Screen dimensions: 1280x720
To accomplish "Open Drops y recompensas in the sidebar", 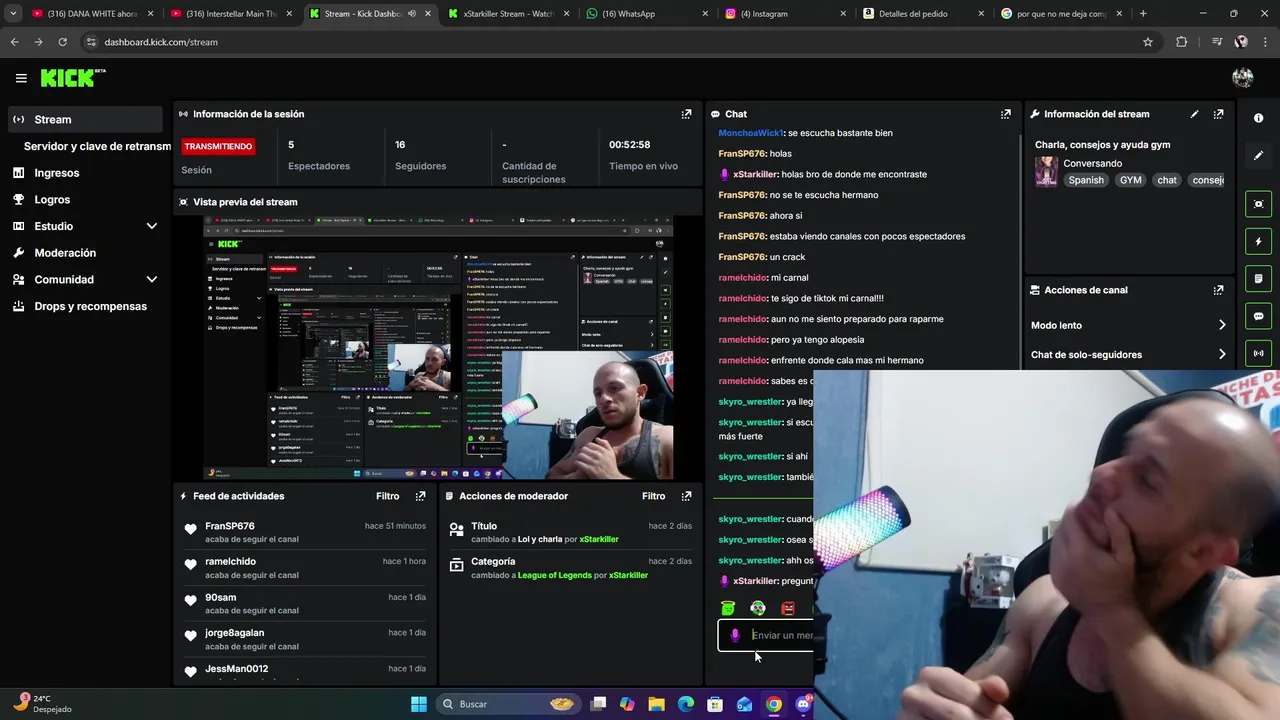I will (85, 306).
